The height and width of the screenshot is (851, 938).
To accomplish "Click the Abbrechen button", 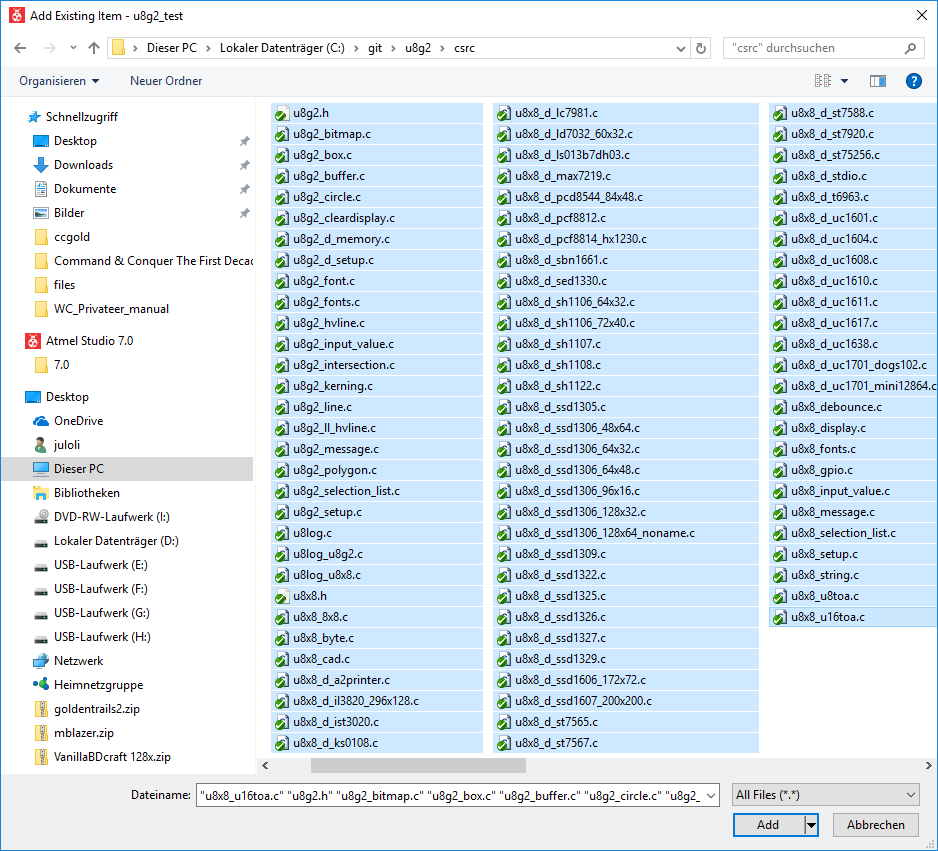I will (x=875, y=825).
